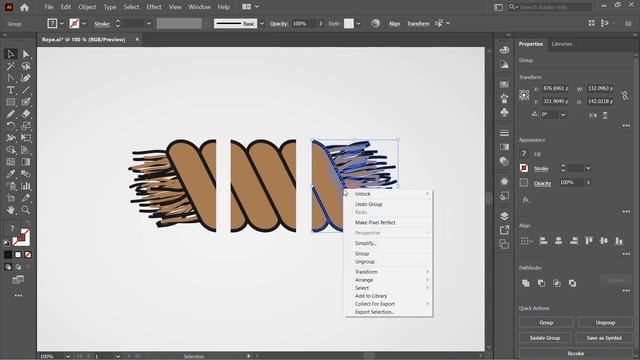Screen dimensions: 640x360
Task: Expand the Opacity slider arrow in control bar
Action: [321, 24]
